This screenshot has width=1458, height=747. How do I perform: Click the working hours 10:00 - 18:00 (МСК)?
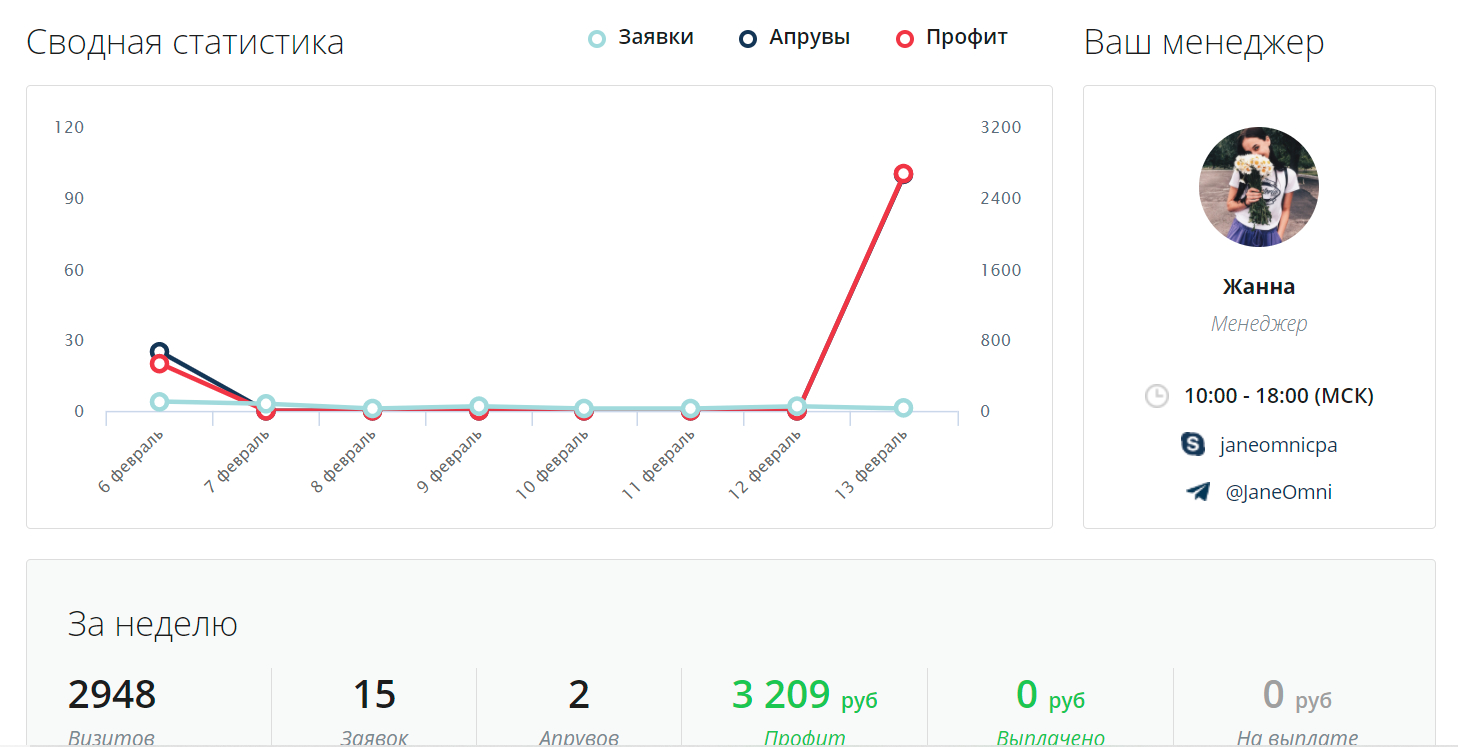click(x=1279, y=396)
